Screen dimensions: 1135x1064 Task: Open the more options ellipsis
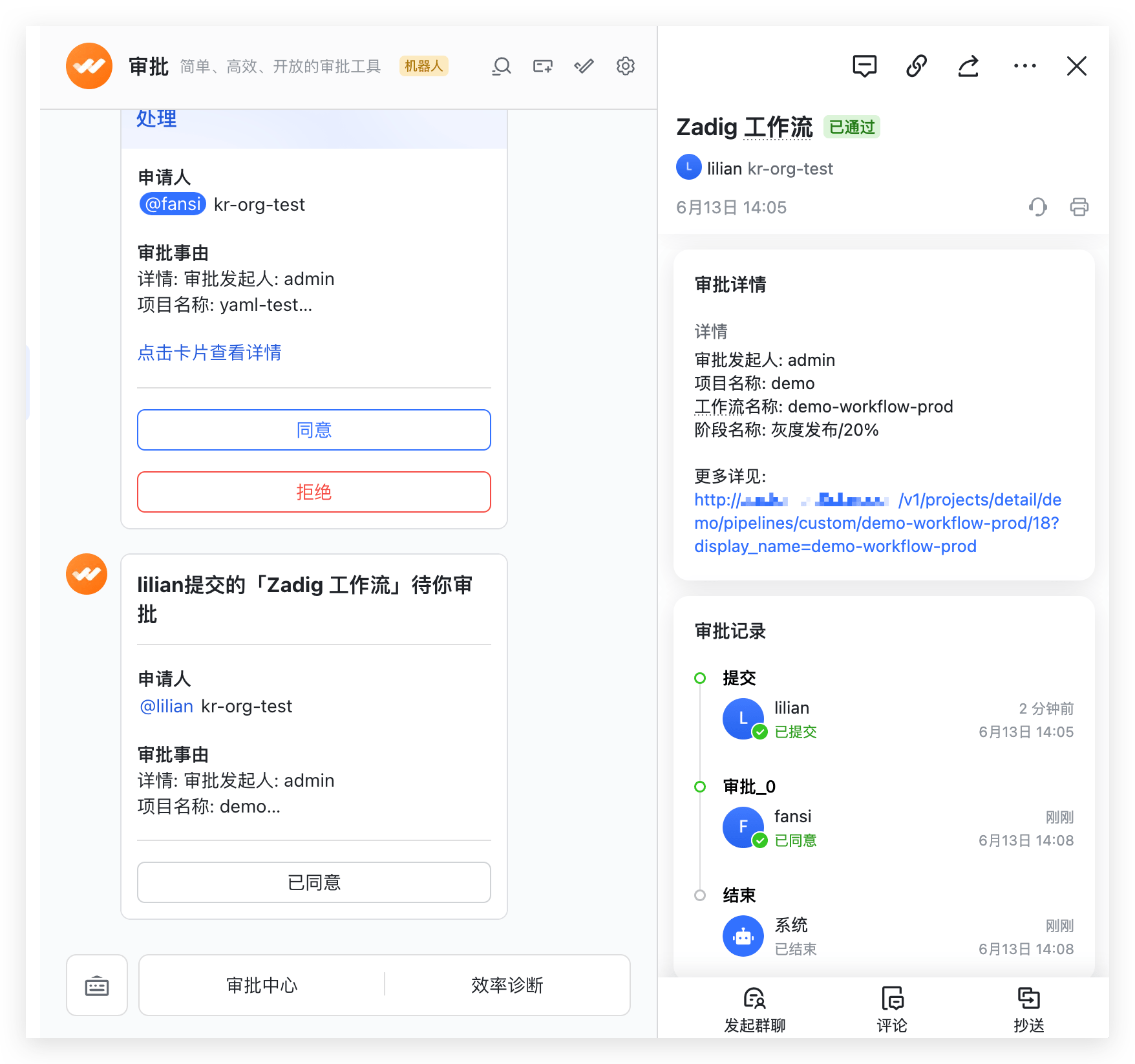tap(1024, 66)
